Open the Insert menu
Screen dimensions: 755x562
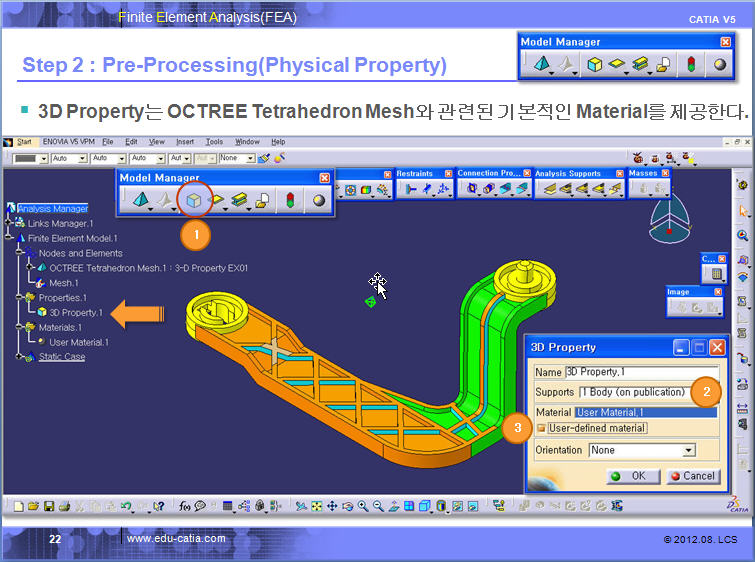[x=185, y=142]
